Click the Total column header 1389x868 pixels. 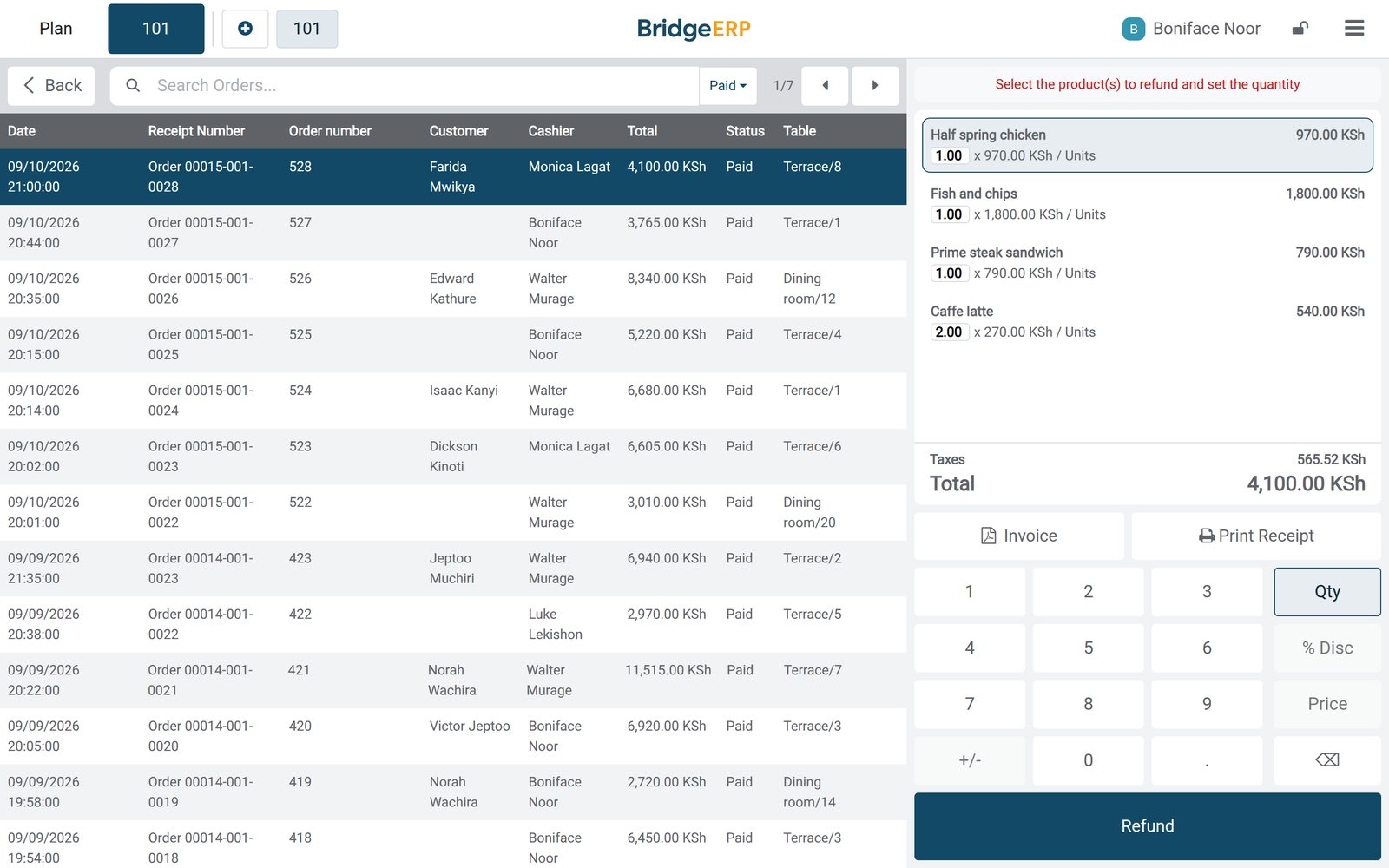click(642, 131)
